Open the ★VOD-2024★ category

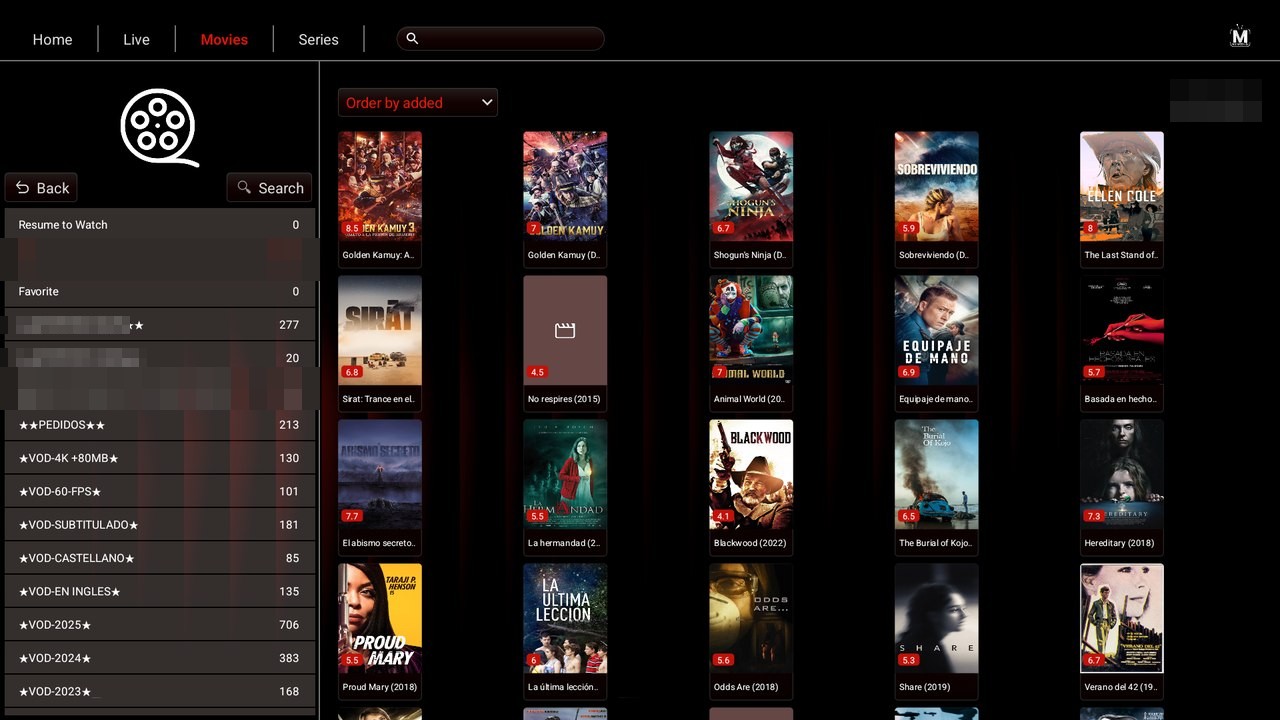coord(160,658)
